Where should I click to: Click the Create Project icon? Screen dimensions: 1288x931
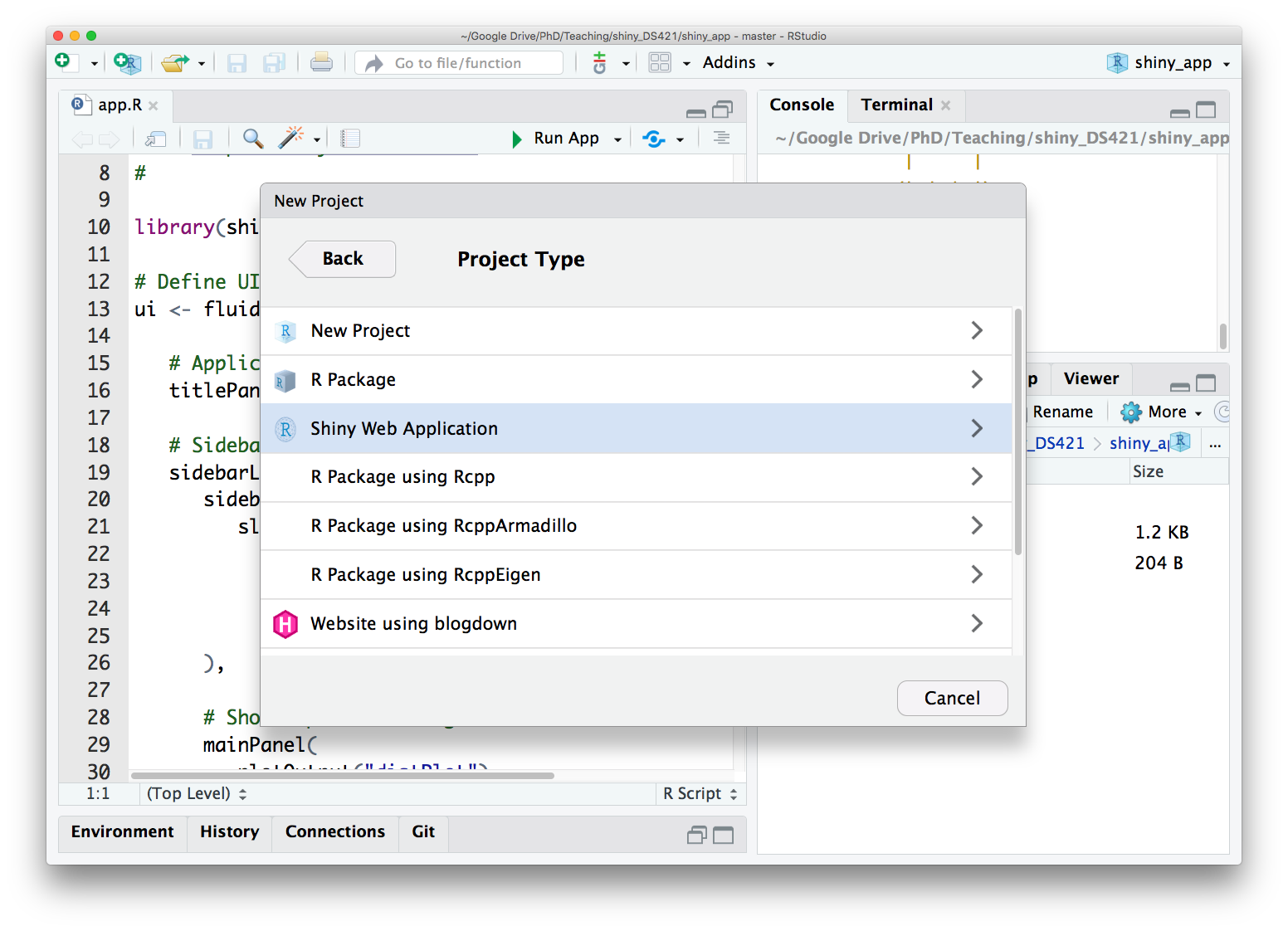point(127,62)
